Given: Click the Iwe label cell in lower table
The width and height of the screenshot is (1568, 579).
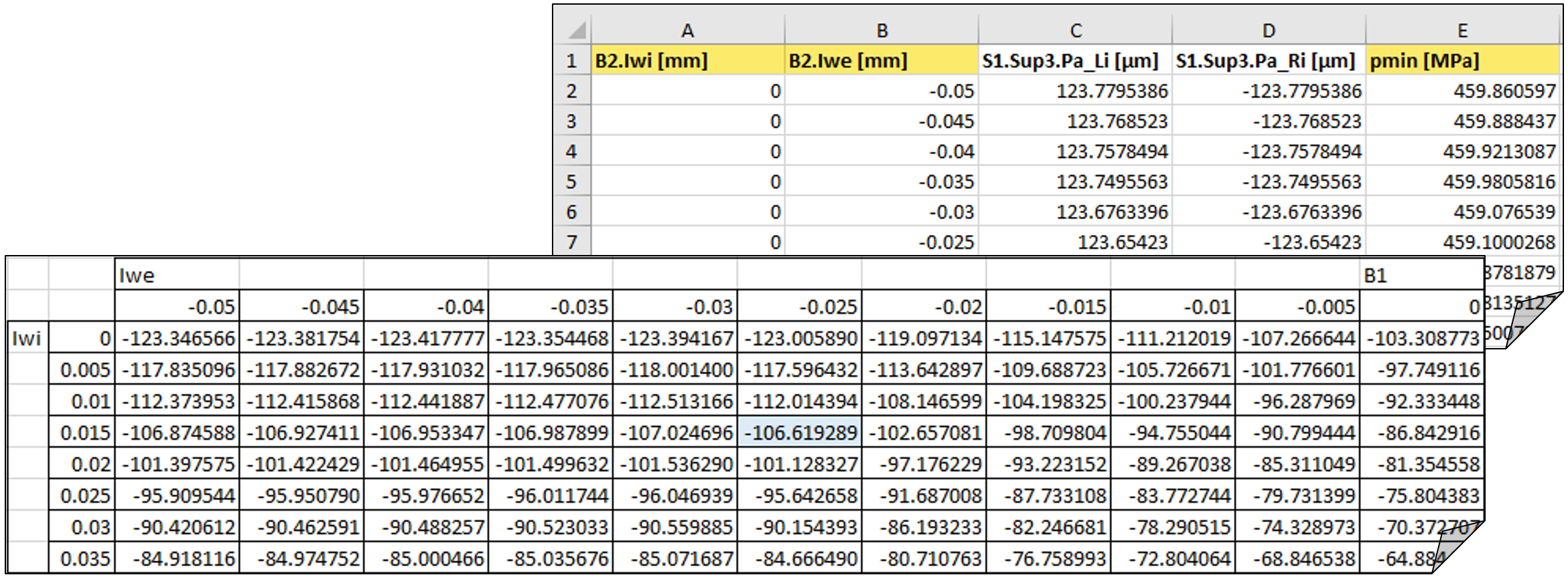Looking at the screenshot, I should click(177, 275).
